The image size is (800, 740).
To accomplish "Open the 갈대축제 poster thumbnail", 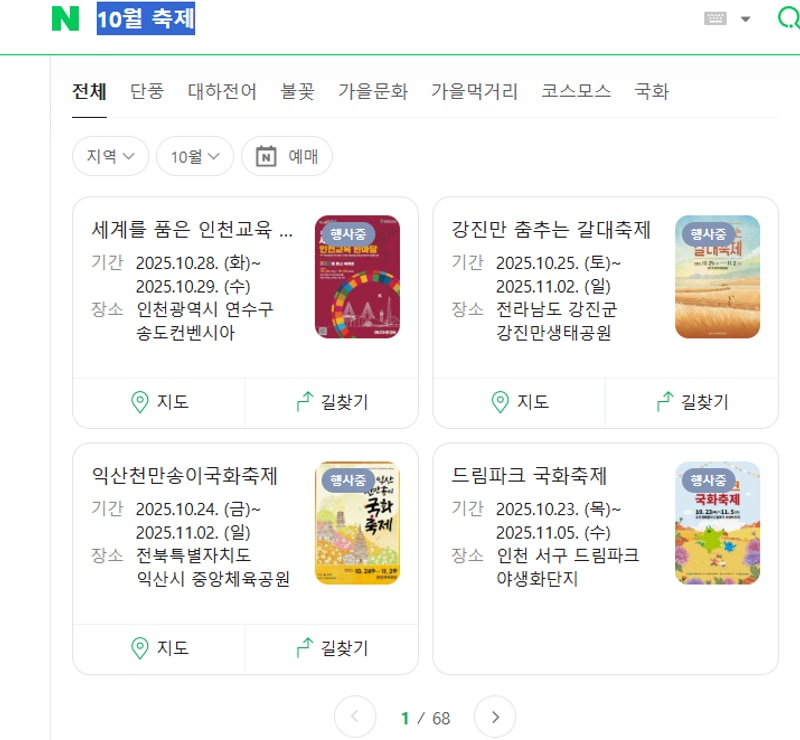I will 718,276.
